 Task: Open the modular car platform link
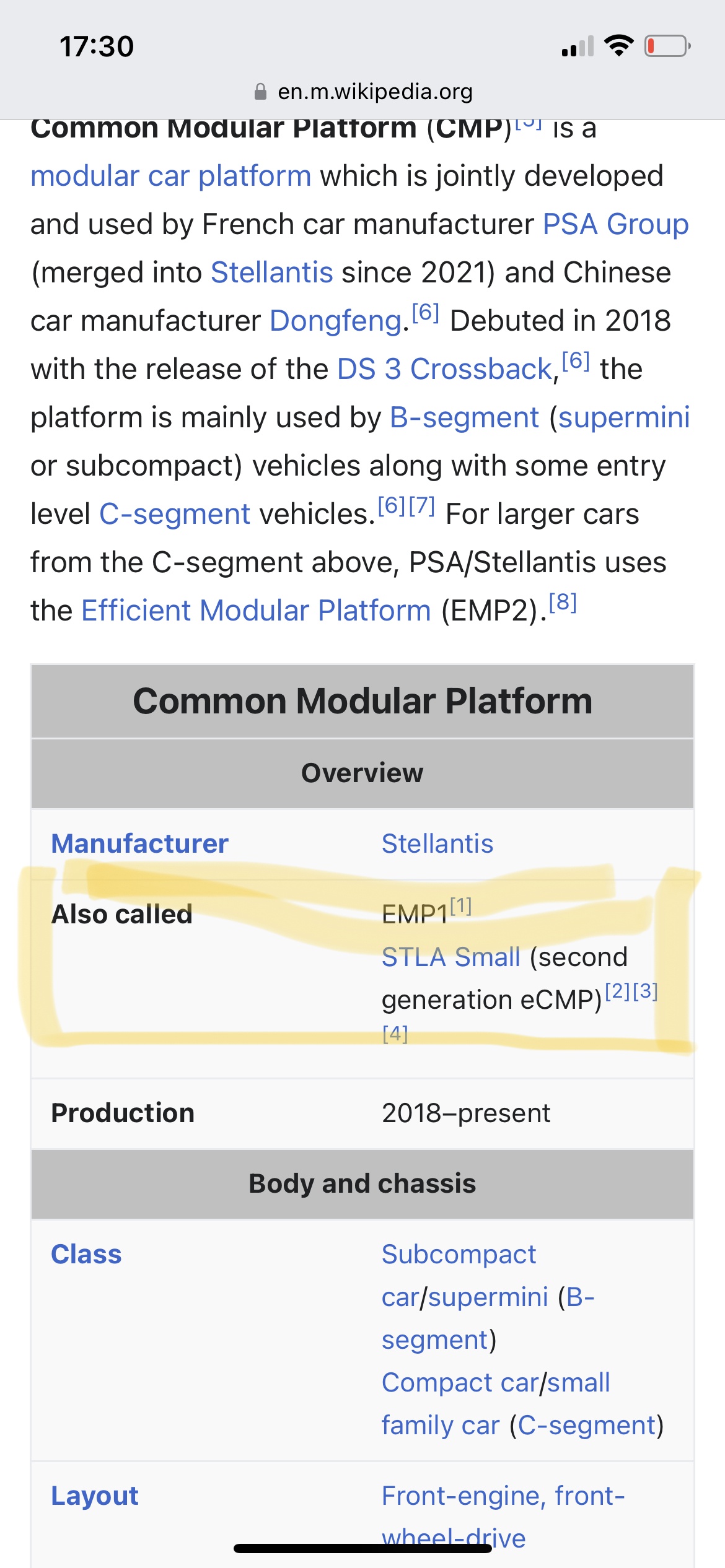171,176
